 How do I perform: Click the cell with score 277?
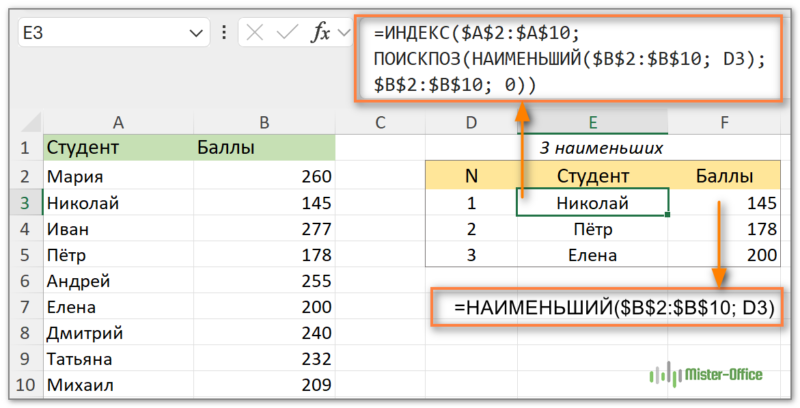point(264,229)
